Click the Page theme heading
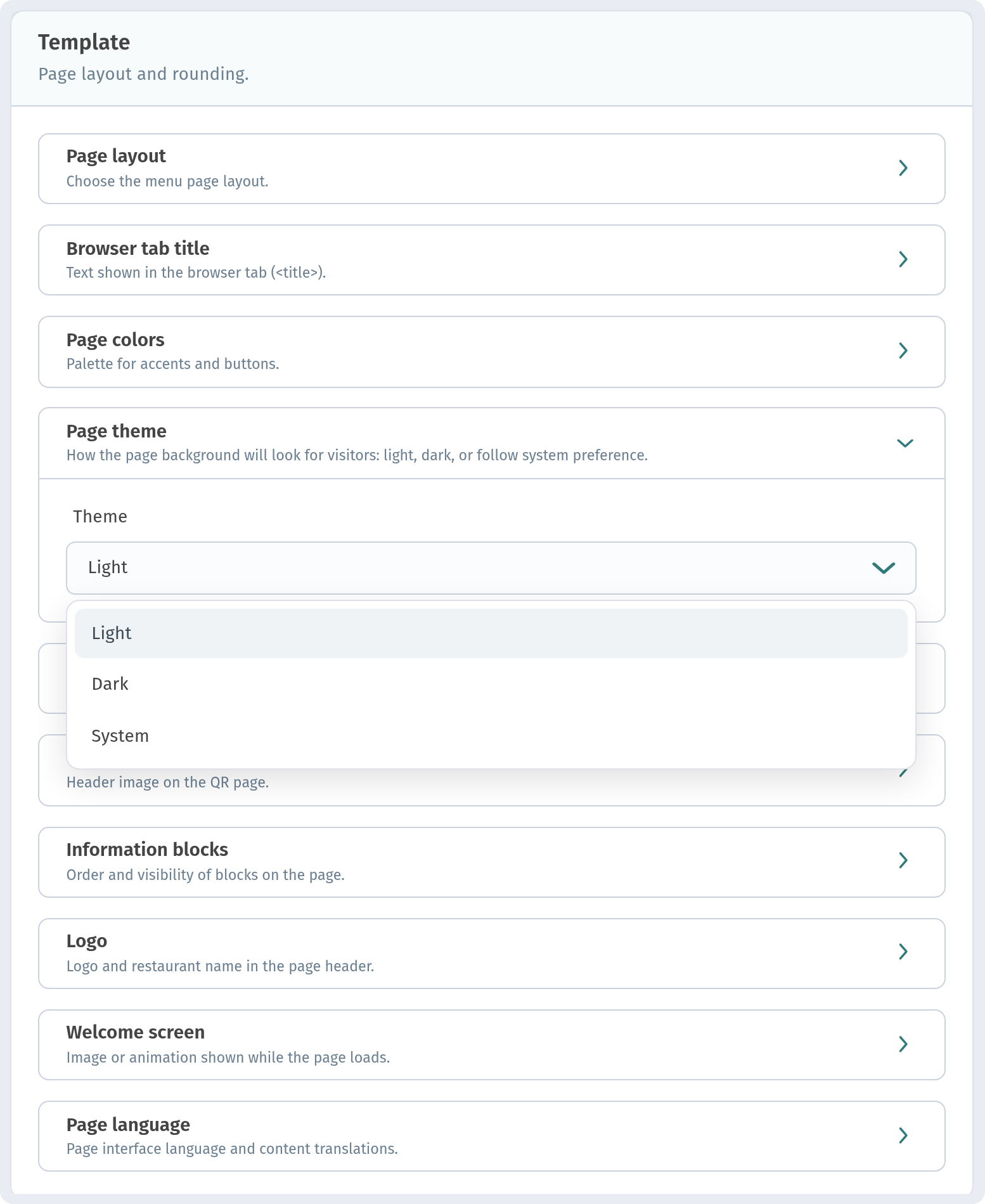 coord(117,431)
